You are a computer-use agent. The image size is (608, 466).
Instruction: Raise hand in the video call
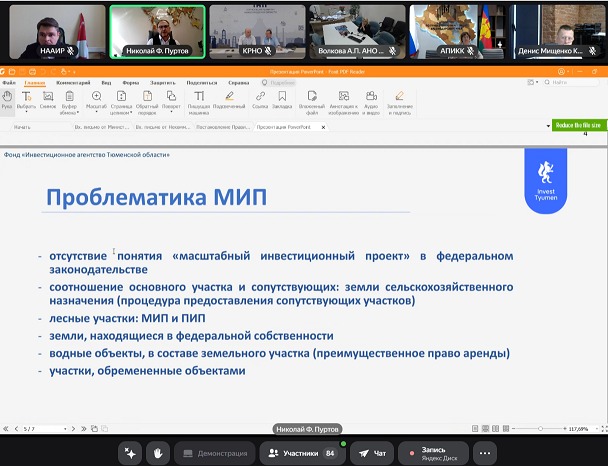[x=158, y=453]
